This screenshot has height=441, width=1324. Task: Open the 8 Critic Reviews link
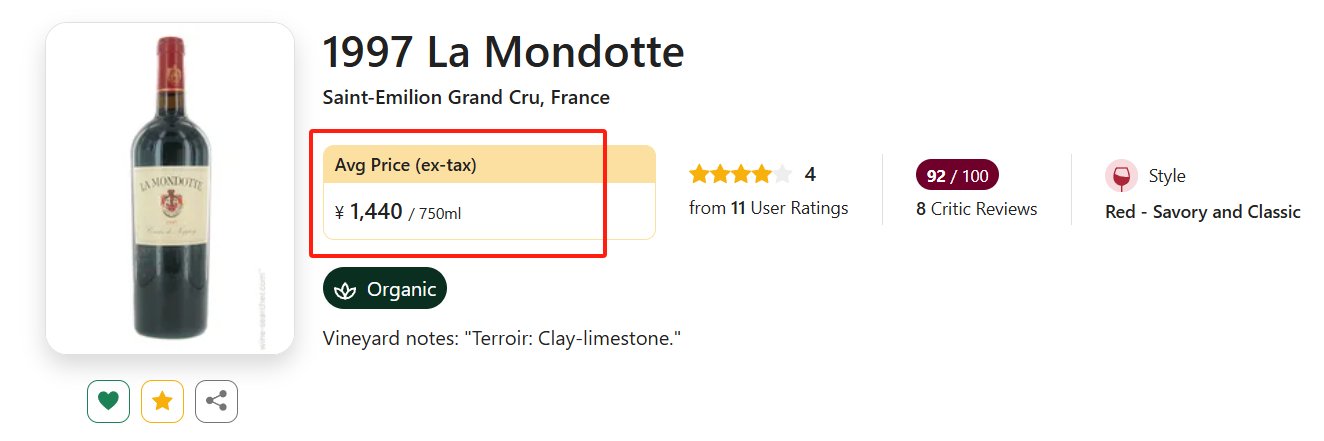tap(976, 209)
